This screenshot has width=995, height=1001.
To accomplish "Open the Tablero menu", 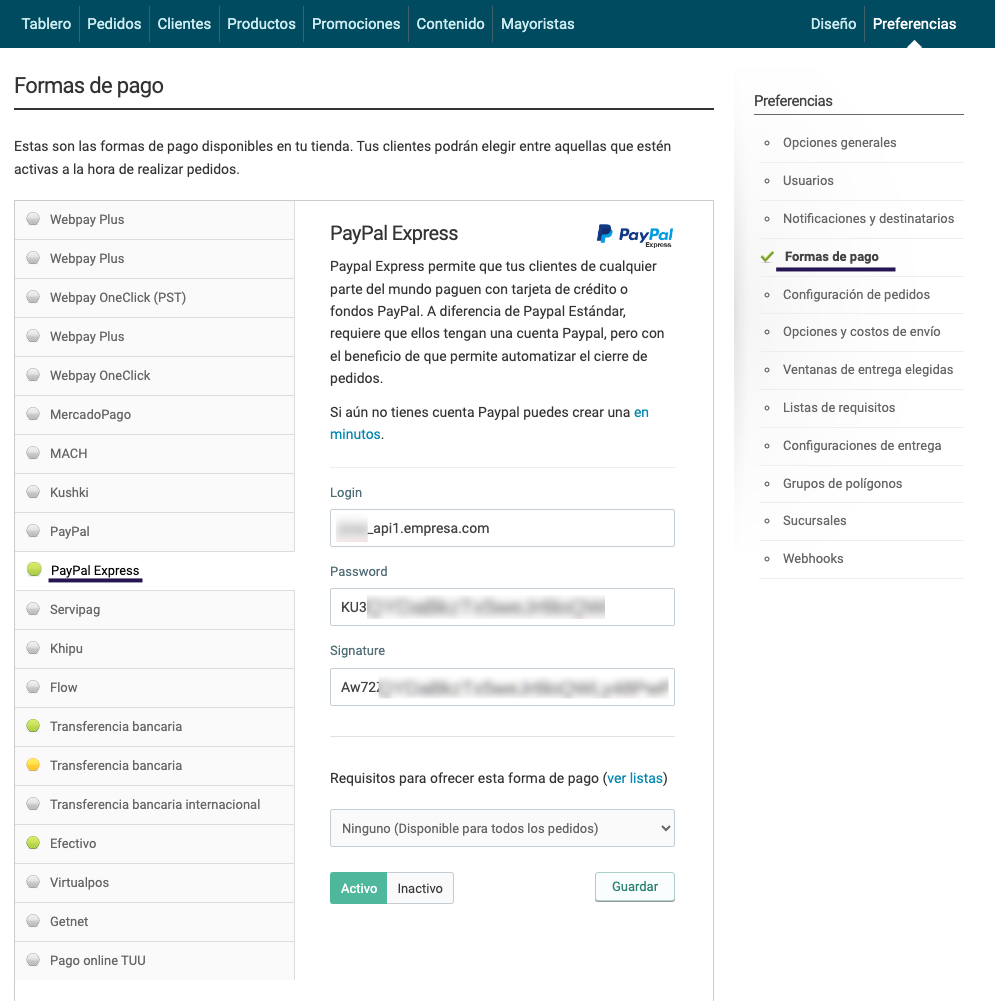I will (46, 24).
